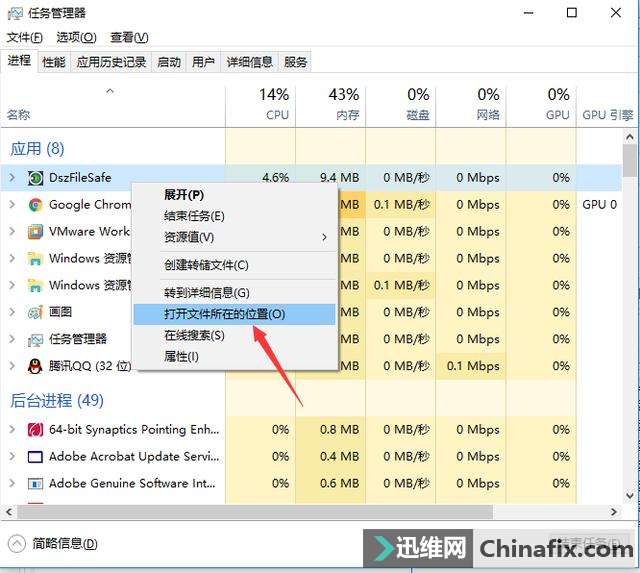Switch to the 性能 tab
The height and width of the screenshot is (573, 640).
54,62
